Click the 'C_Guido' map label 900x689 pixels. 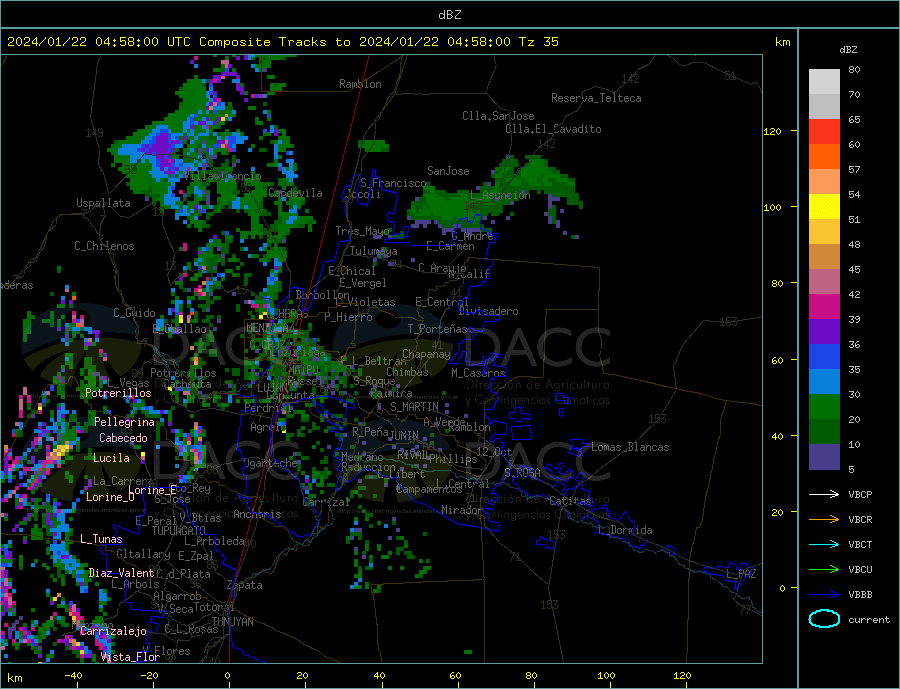[x=134, y=313]
